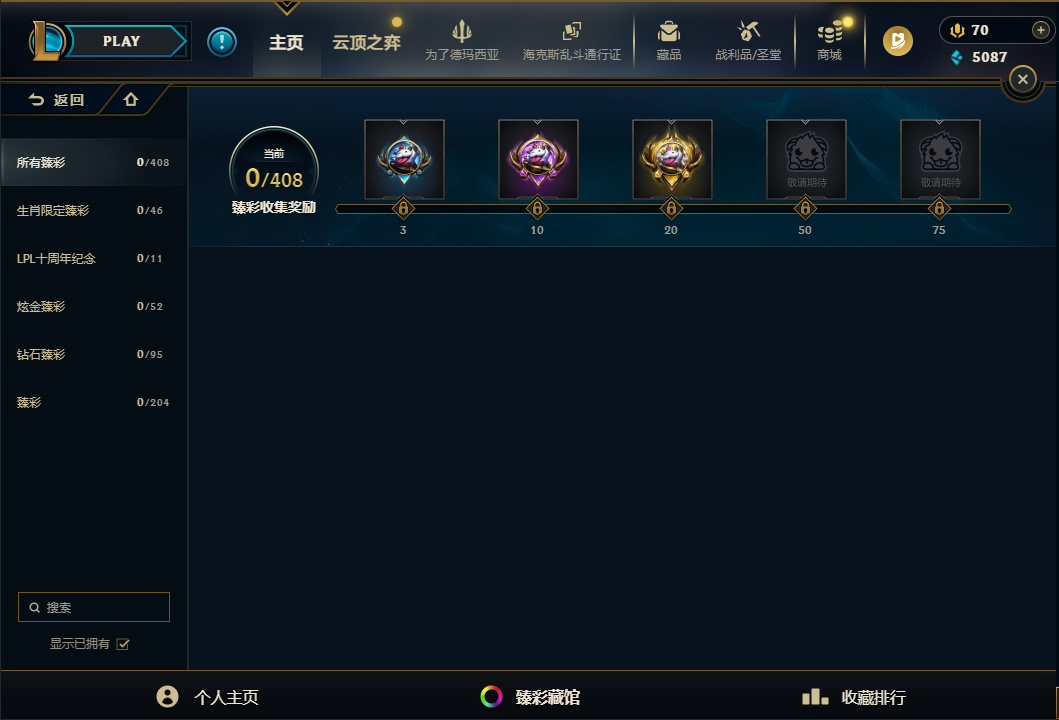Screen dimensions: 1059x720
Task: Open the 海克斯乱斗通行证 pass icon
Action: tap(571, 31)
